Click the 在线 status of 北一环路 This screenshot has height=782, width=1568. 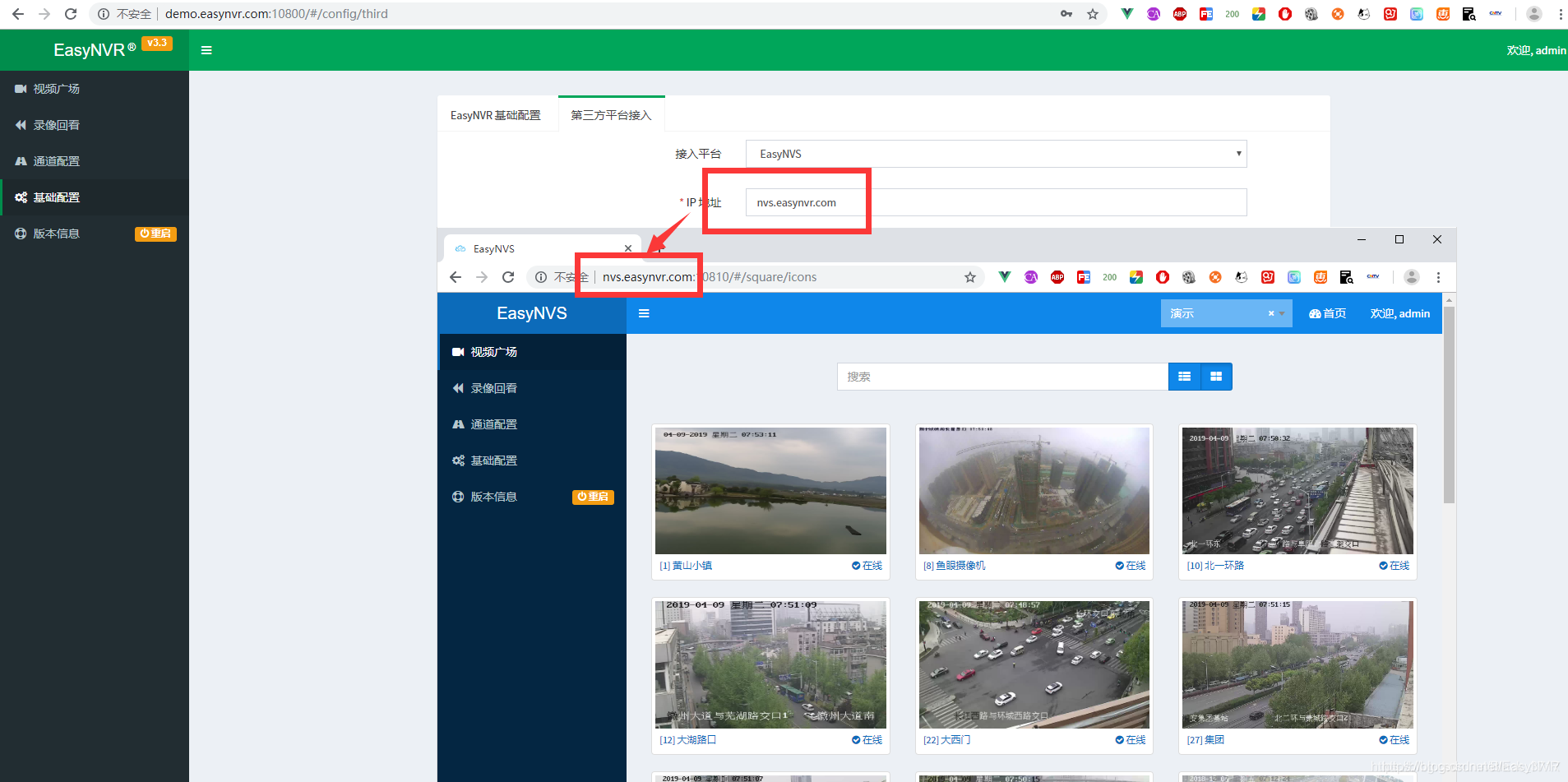tap(1395, 566)
